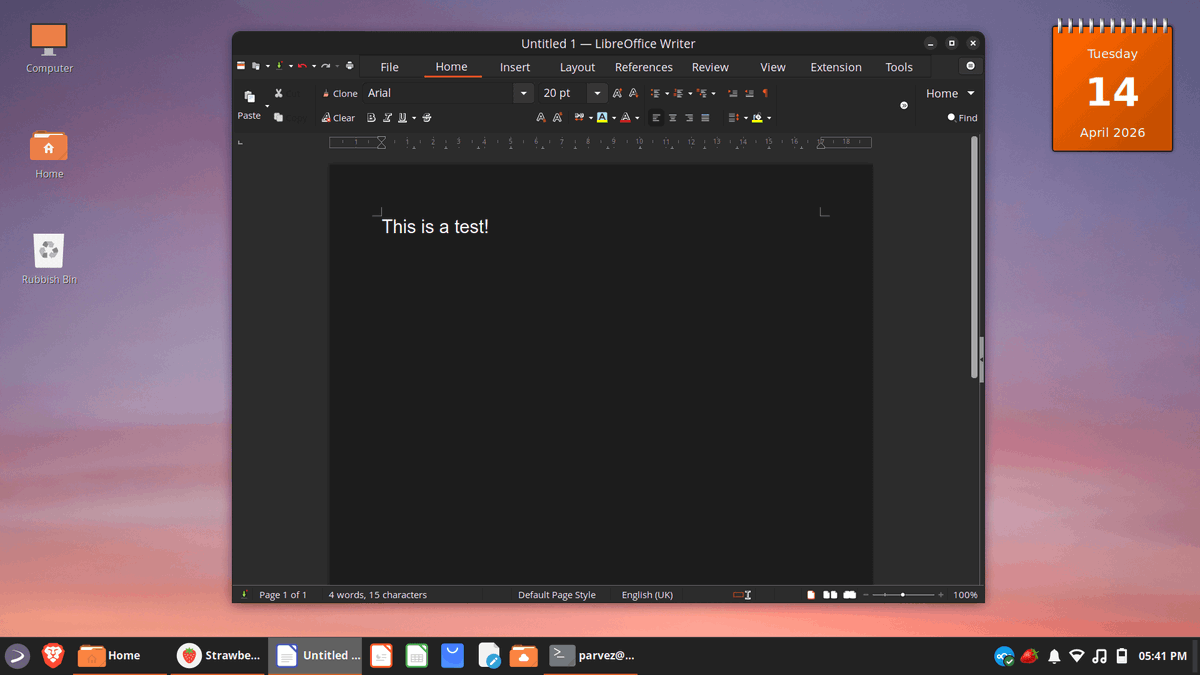
Task: Click the 100% zoom level
Action: [x=965, y=595]
